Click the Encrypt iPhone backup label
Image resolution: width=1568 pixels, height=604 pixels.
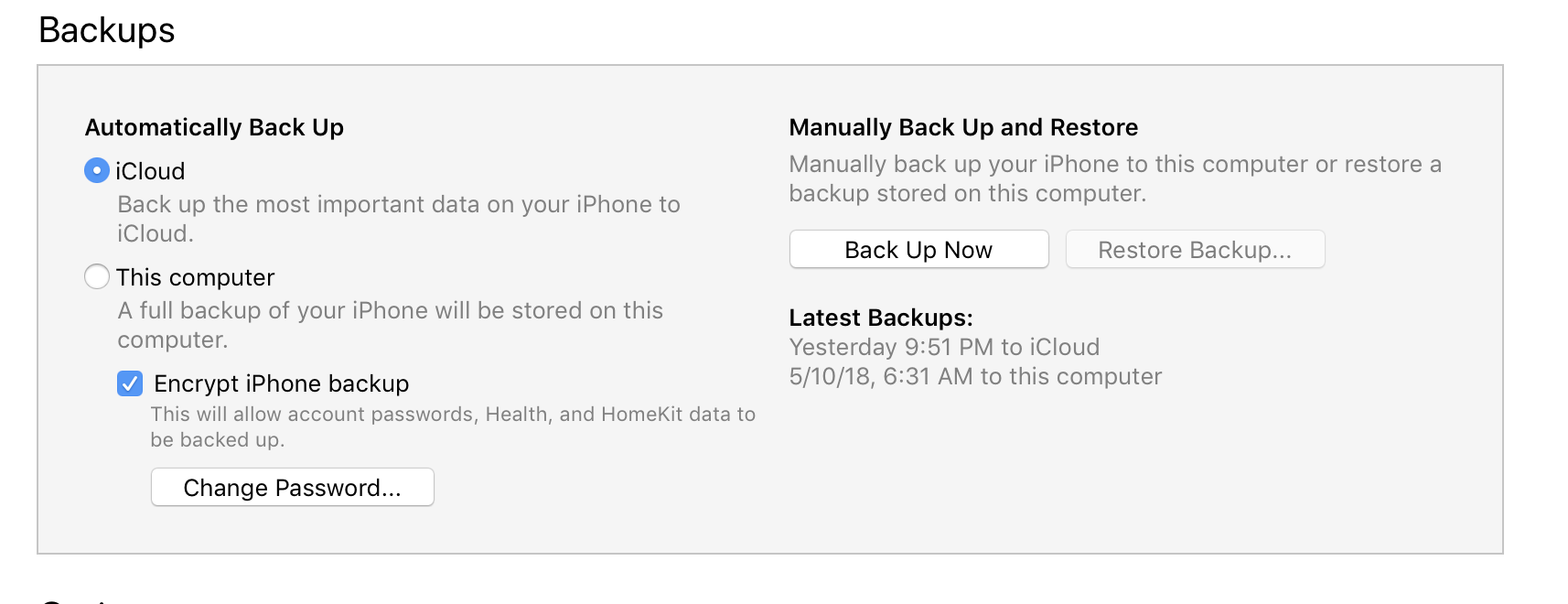(x=281, y=383)
